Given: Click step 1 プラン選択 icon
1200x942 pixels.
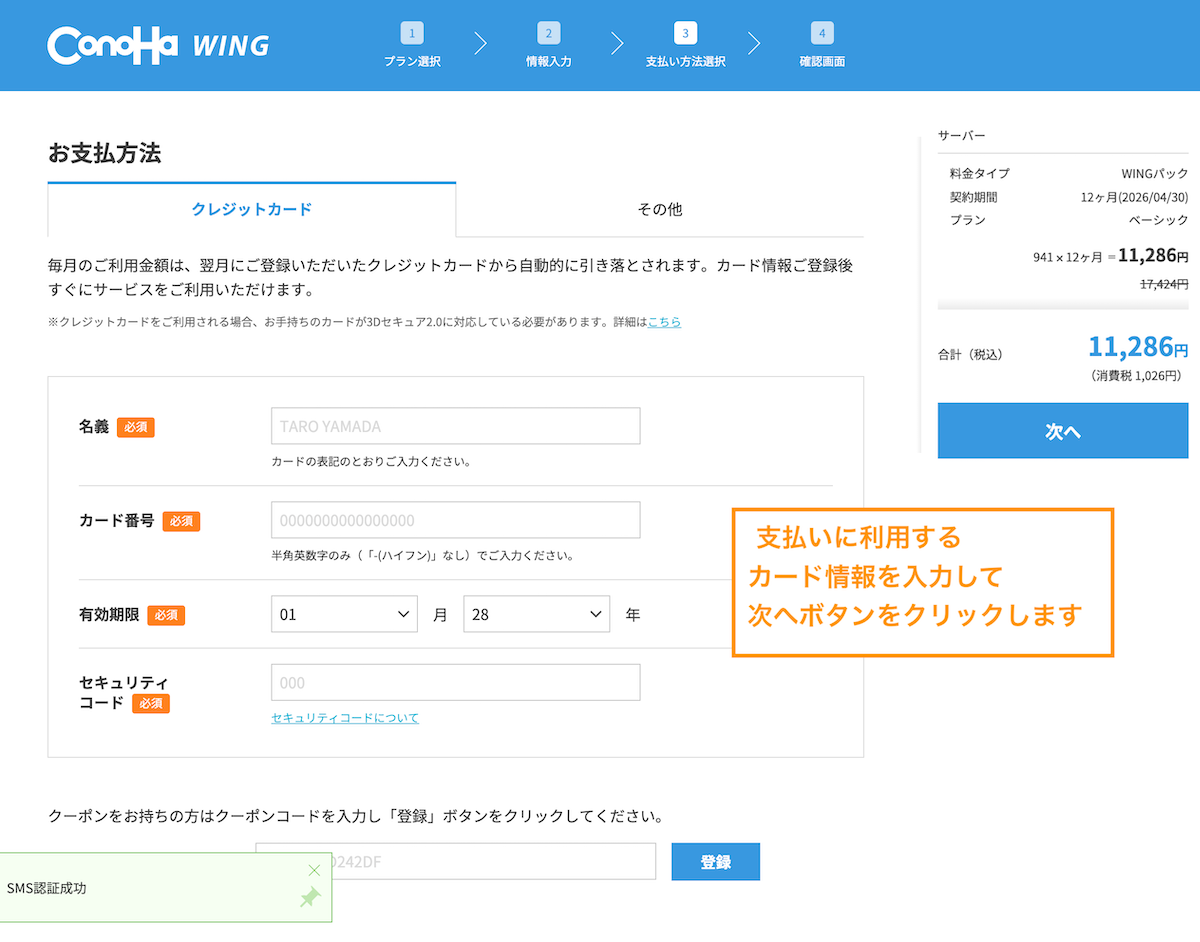Looking at the screenshot, I should point(412,34).
